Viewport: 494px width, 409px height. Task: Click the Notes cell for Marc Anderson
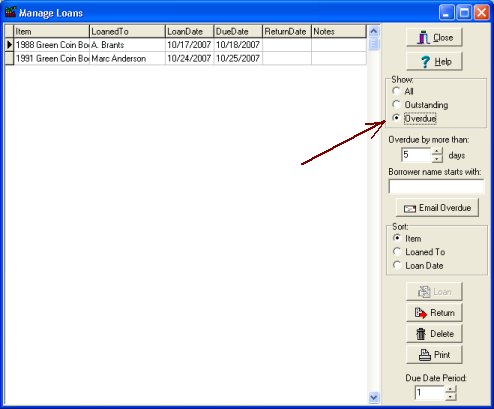(x=339, y=58)
